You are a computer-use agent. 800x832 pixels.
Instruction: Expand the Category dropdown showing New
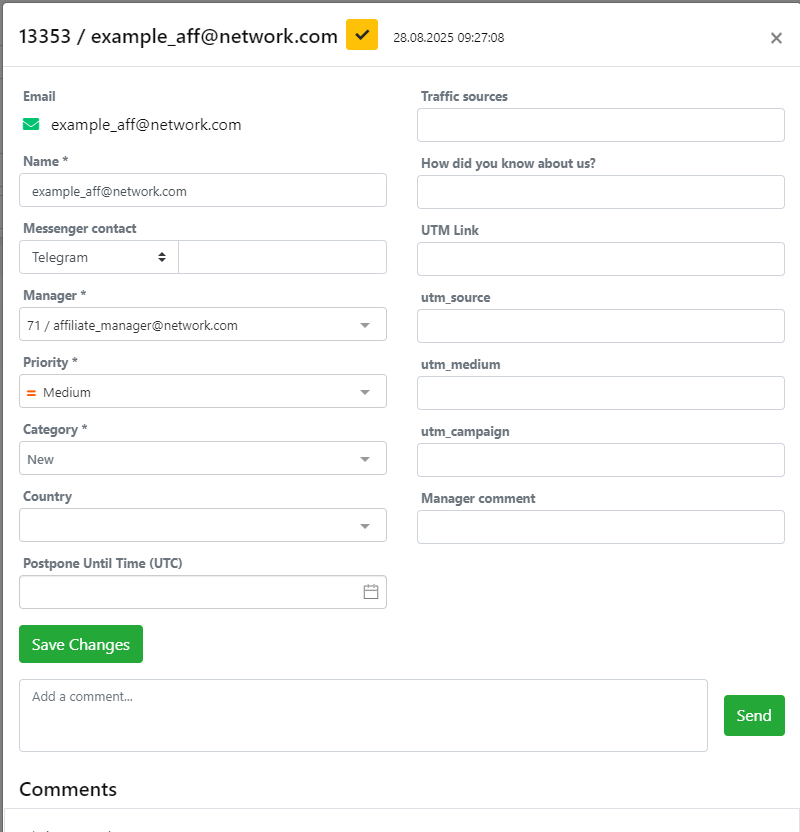coord(202,459)
